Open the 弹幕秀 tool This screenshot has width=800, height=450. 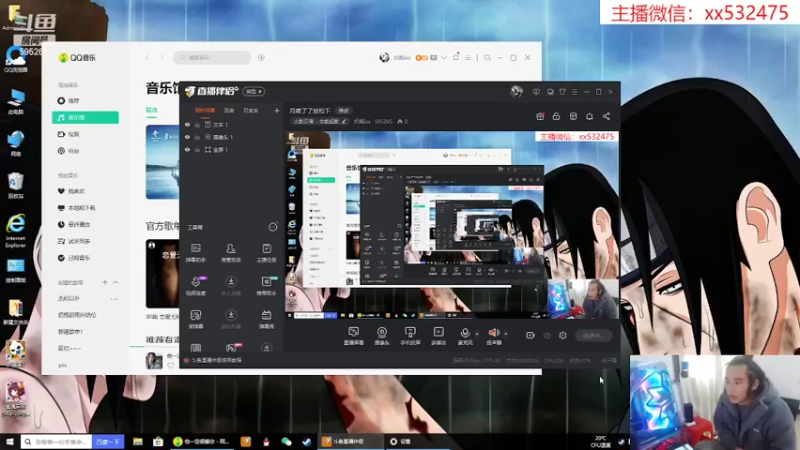point(266,319)
